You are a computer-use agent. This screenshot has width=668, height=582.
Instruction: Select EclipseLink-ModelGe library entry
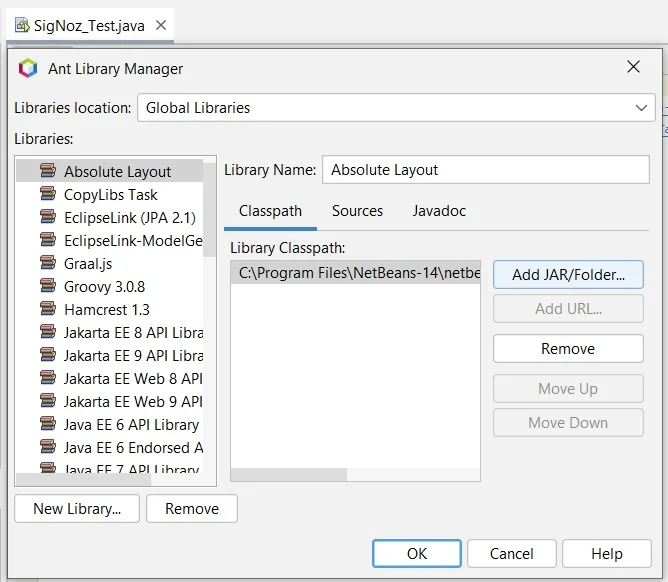point(109,240)
